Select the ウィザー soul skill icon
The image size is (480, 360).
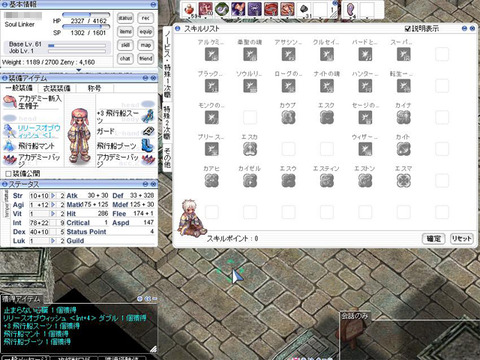(x=365, y=149)
